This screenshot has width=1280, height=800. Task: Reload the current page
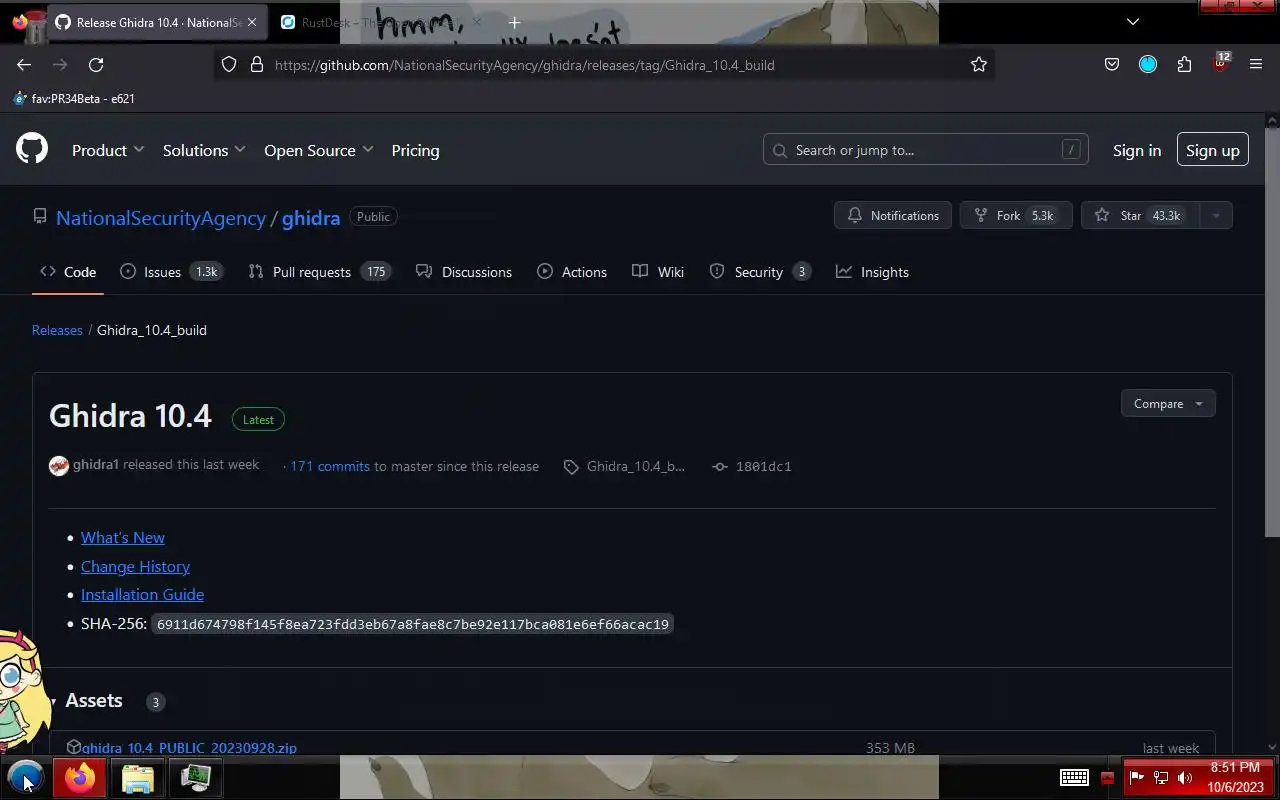point(96,65)
